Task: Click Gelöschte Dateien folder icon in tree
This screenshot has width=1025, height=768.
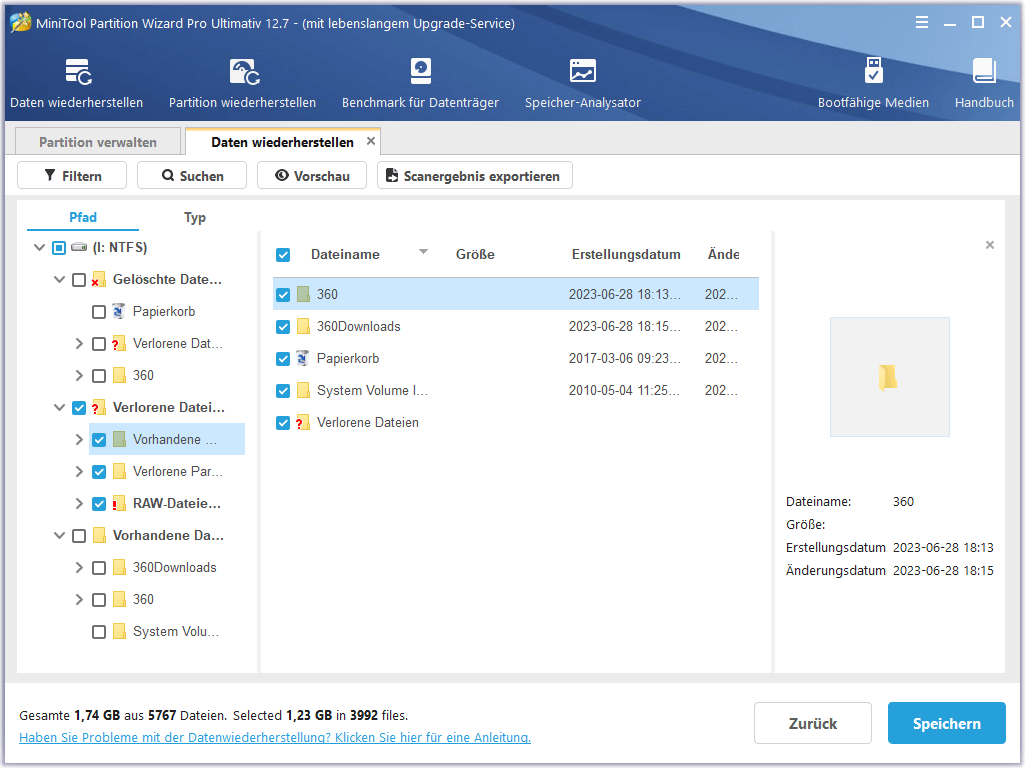Action: click(x=99, y=280)
